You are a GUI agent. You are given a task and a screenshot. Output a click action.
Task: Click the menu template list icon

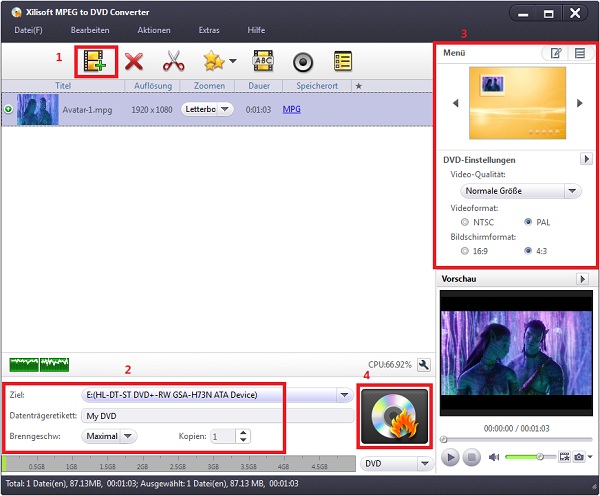pos(580,53)
